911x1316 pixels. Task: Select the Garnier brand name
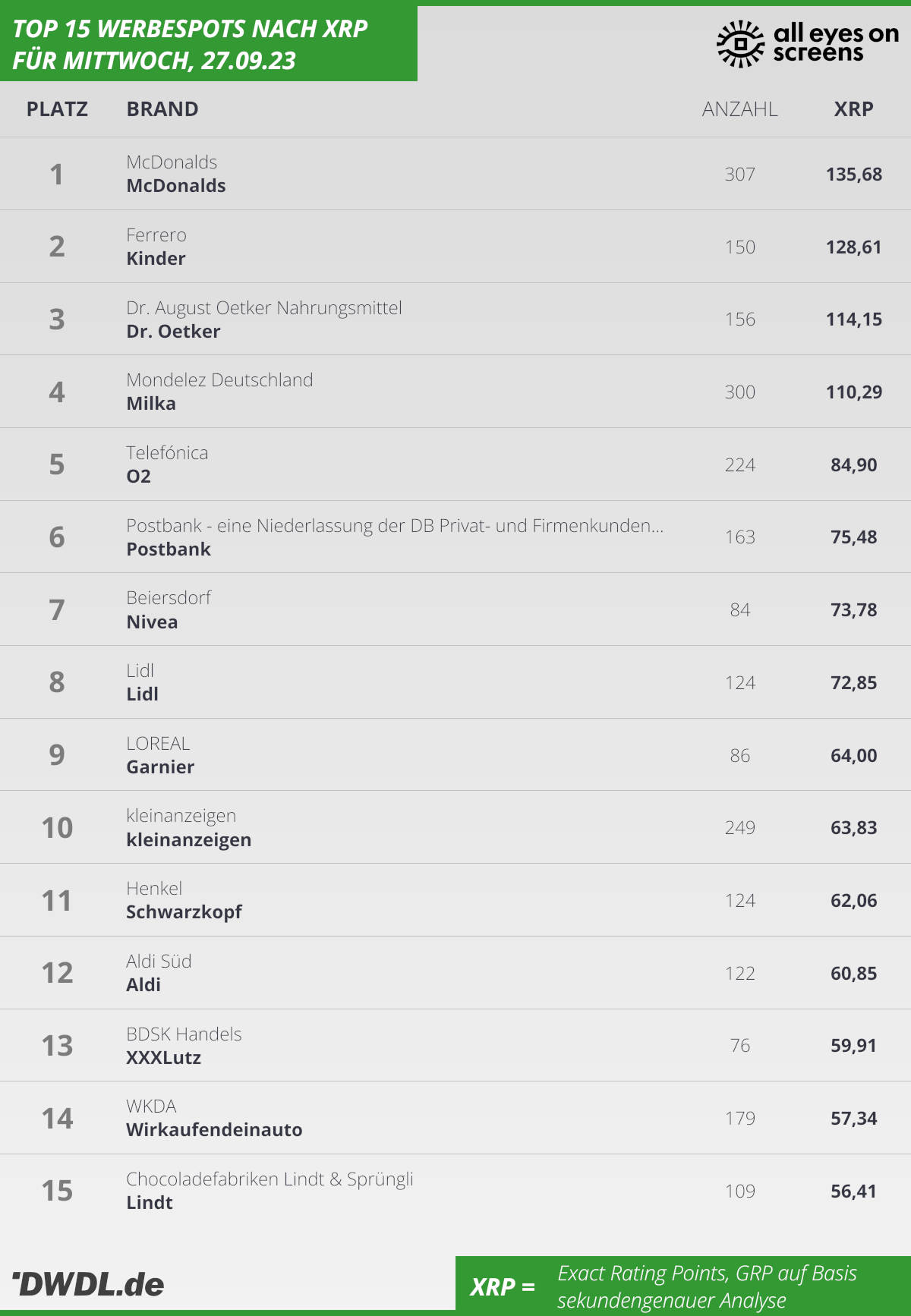point(160,767)
